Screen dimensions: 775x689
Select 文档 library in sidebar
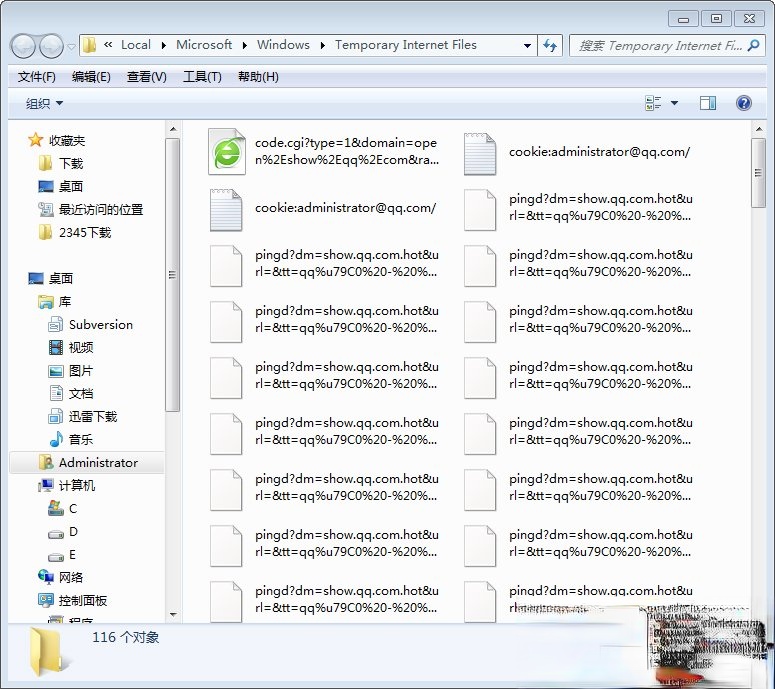pos(71,393)
